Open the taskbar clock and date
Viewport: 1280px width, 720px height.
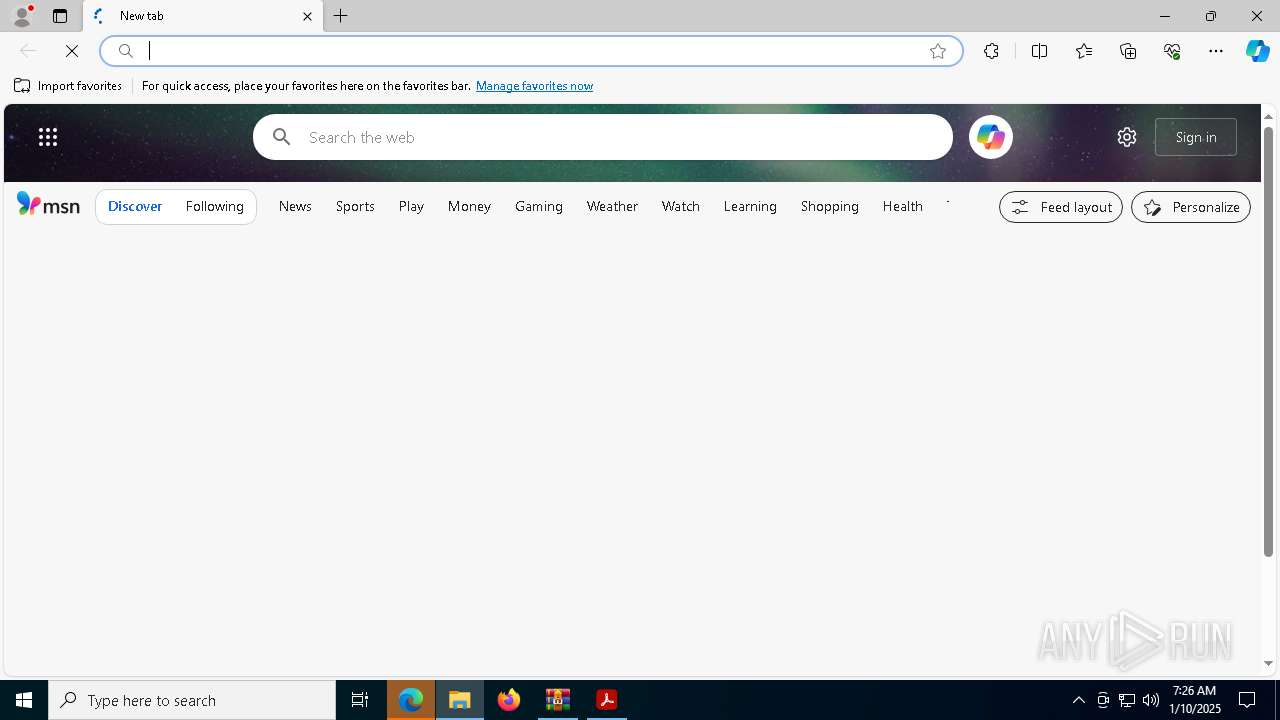tap(1195, 700)
